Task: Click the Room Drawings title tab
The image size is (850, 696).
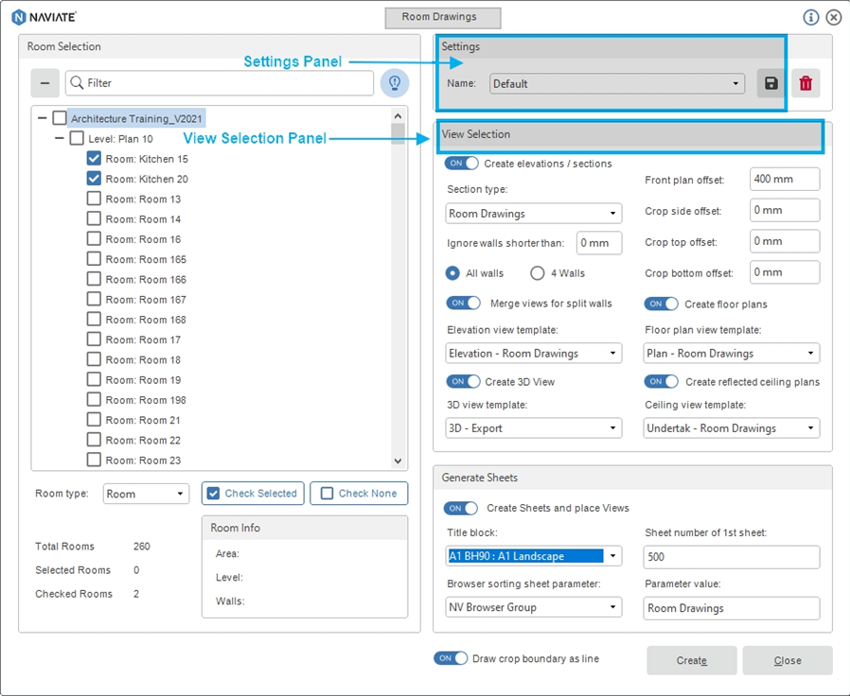Action: (x=442, y=17)
